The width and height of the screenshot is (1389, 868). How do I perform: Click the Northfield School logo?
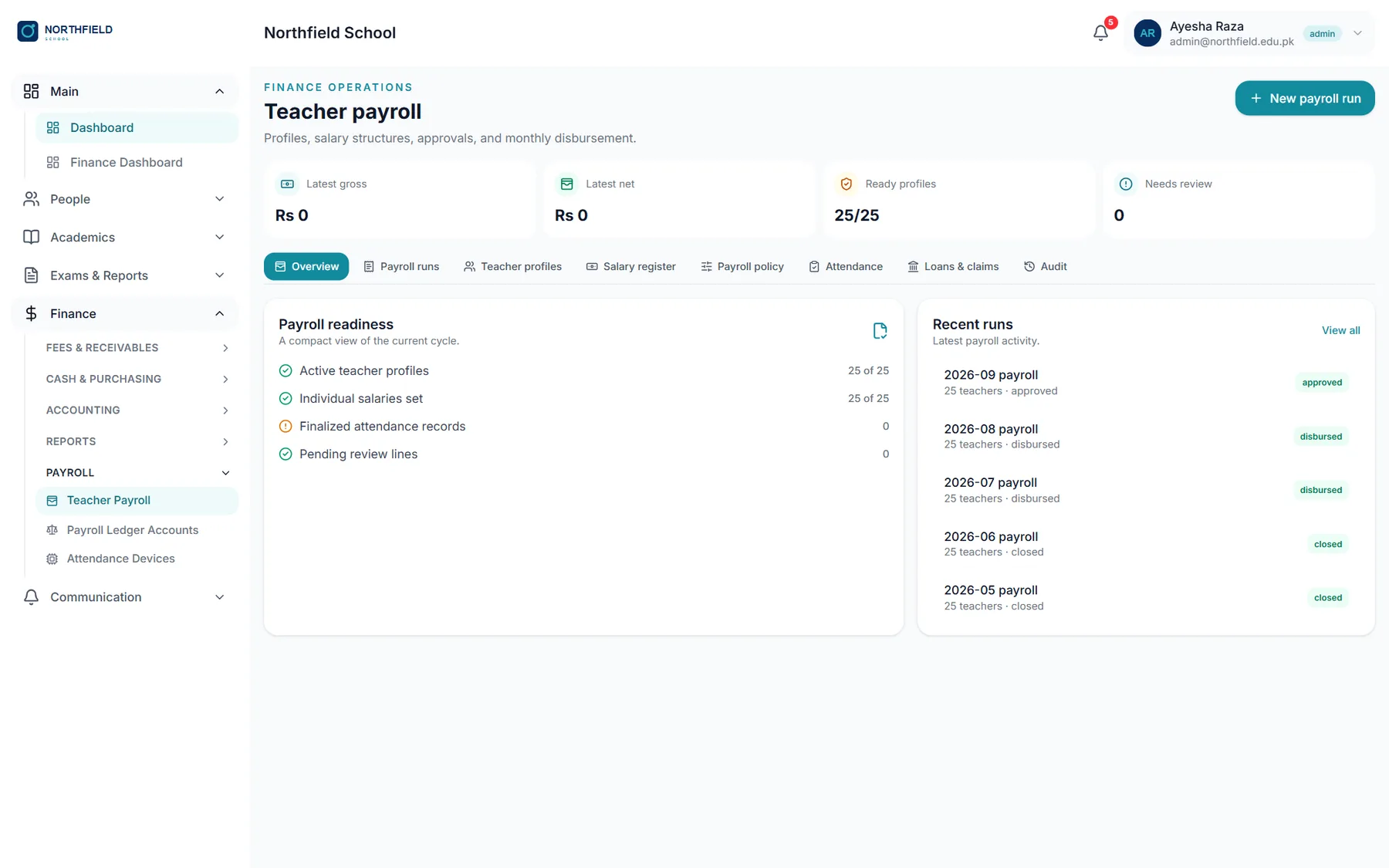(x=65, y=31)
